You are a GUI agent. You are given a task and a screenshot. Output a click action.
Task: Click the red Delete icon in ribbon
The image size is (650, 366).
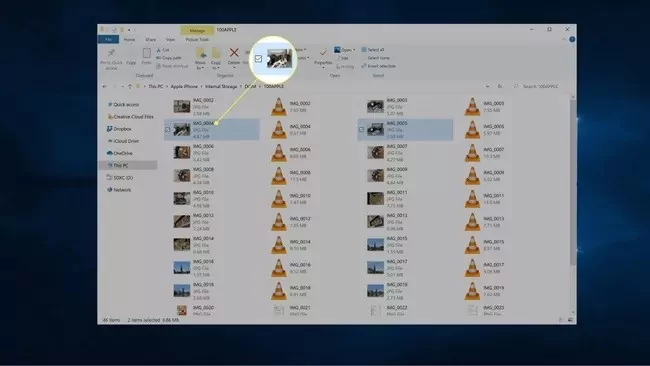coord(234,53)
